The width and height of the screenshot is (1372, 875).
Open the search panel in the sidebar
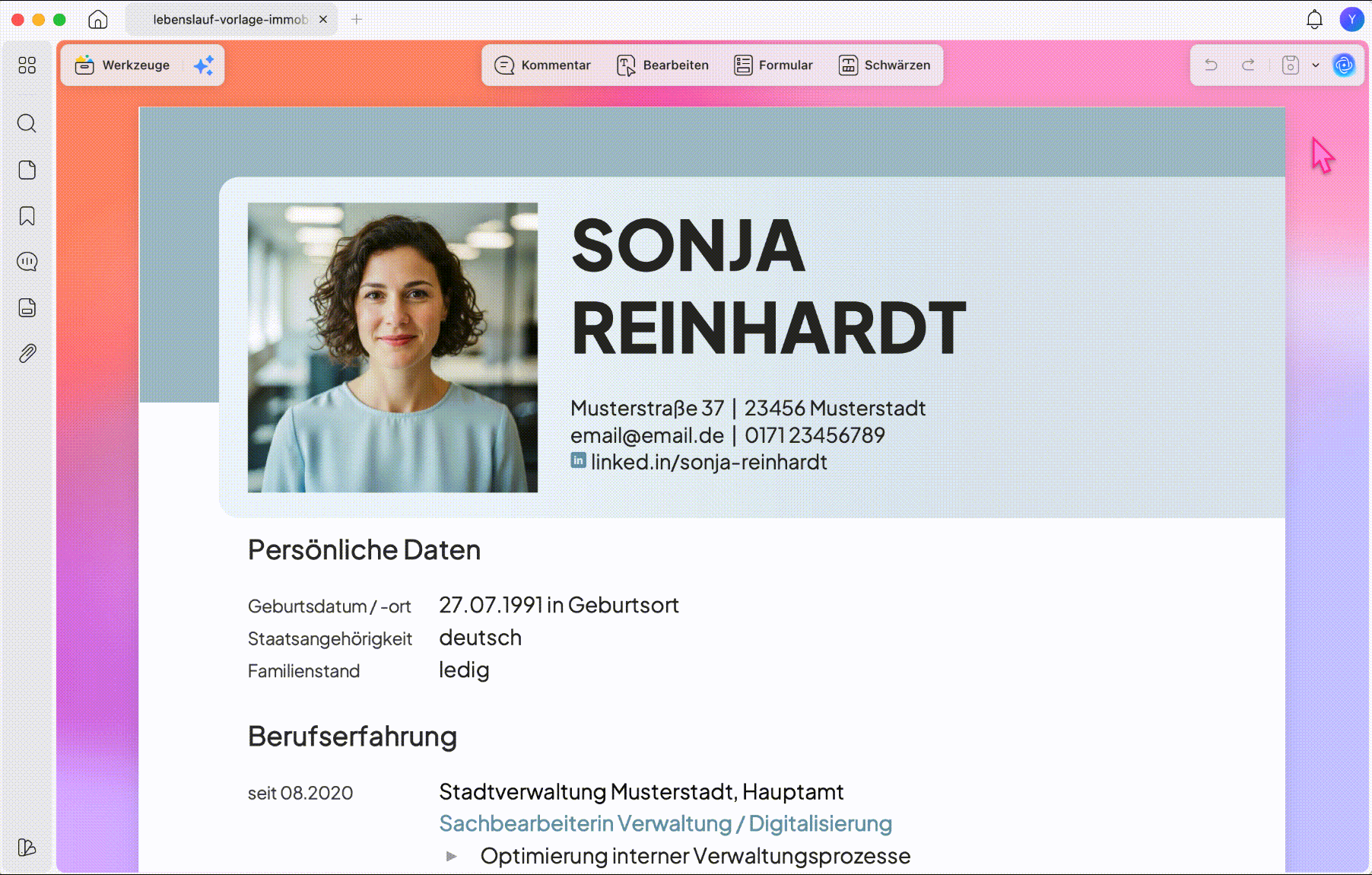click(27, 123)
